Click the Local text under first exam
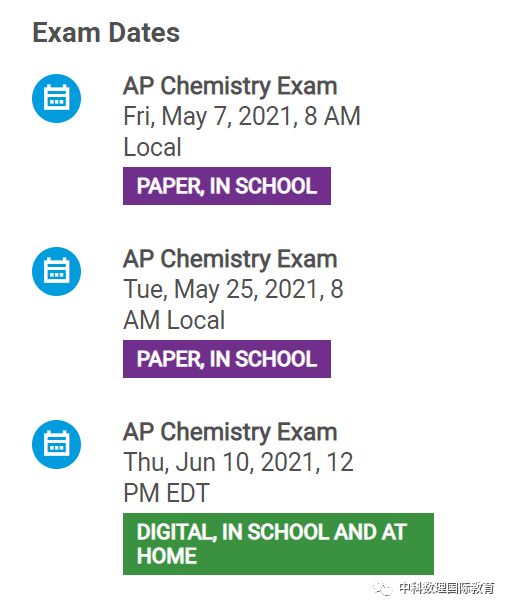Viewport: 511px width, 611px height. point(152,147)
